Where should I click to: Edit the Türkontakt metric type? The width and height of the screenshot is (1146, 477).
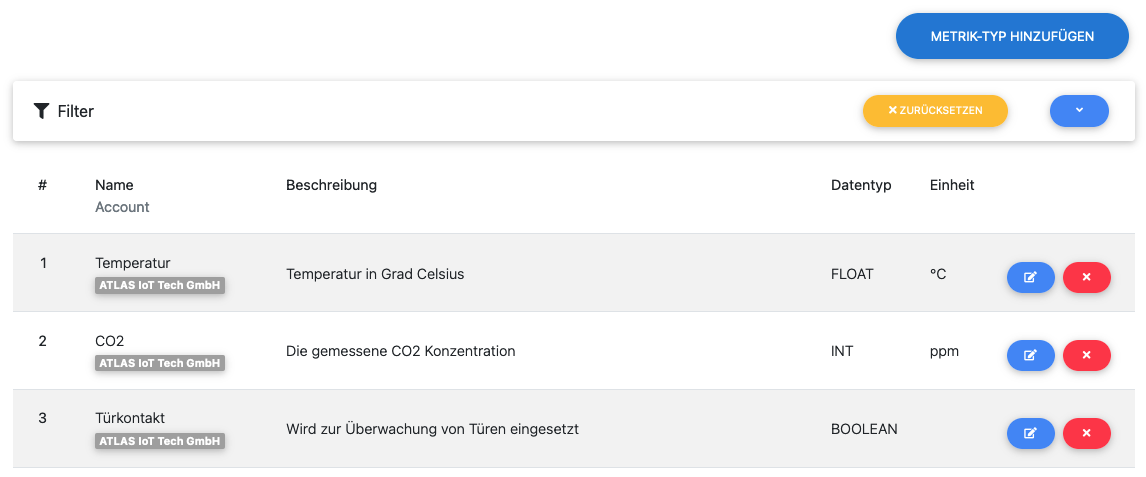tap(1030, 433)
